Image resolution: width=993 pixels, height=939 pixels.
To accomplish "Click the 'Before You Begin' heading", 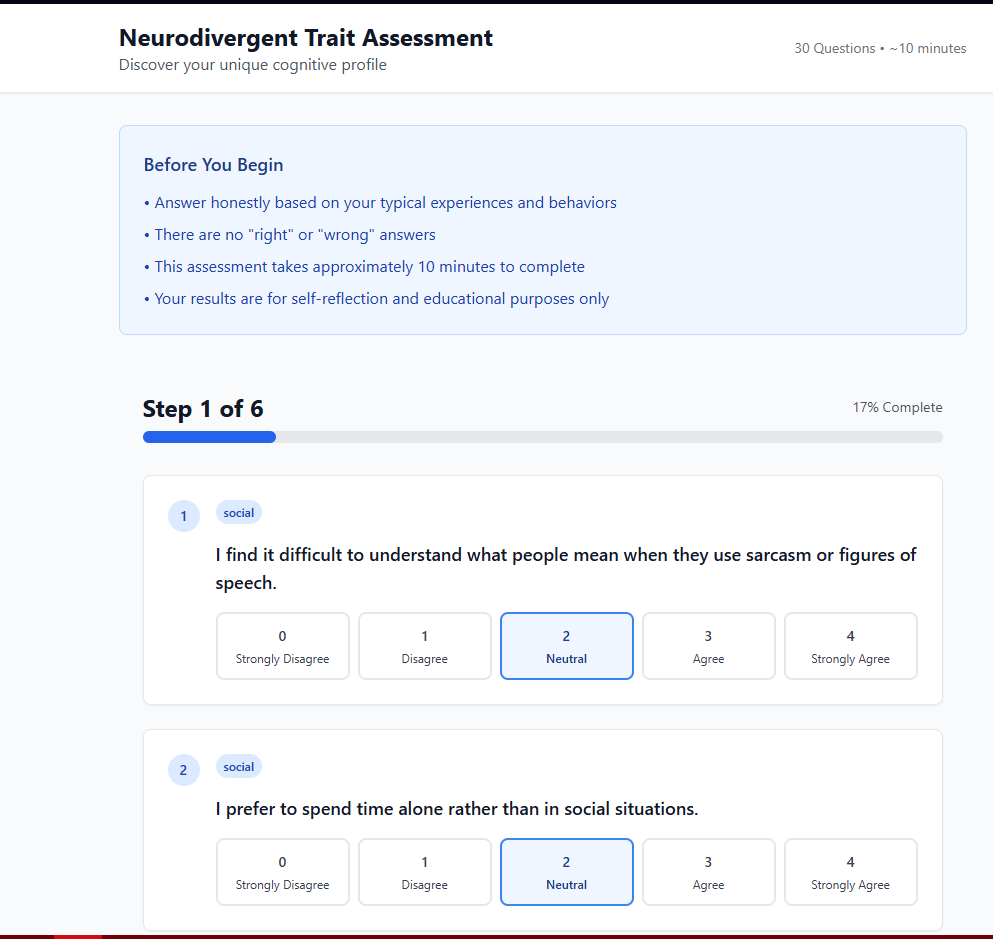I will coord(213,165).
